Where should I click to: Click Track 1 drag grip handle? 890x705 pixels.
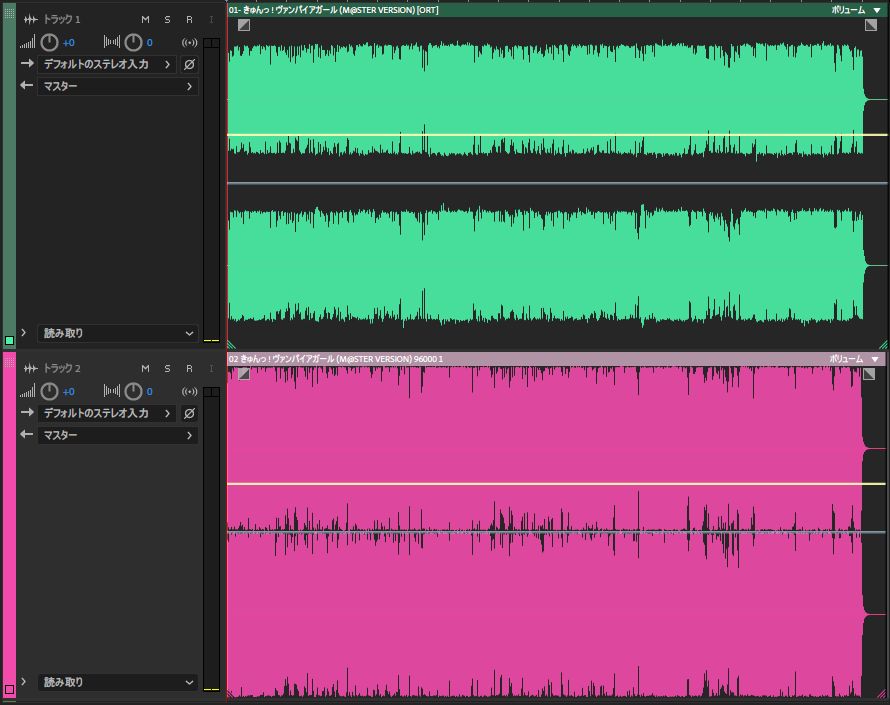(x=10, y=13)
